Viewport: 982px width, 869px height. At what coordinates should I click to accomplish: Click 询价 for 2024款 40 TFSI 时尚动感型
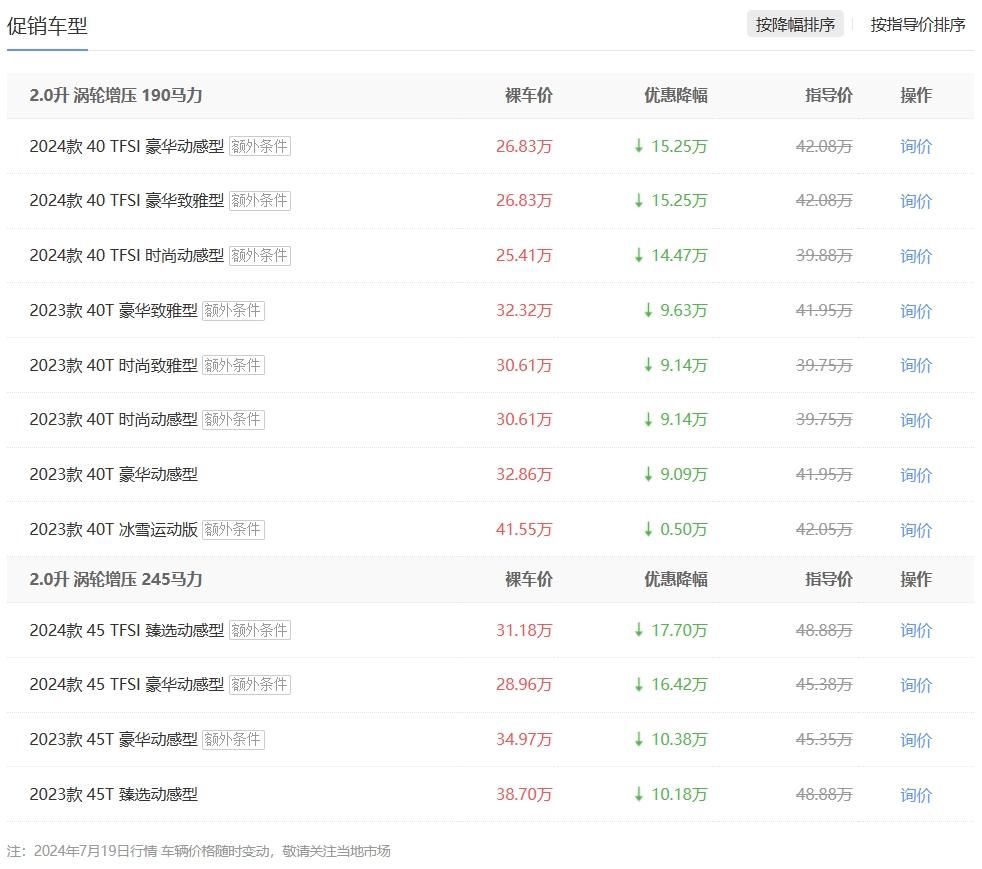915,256
